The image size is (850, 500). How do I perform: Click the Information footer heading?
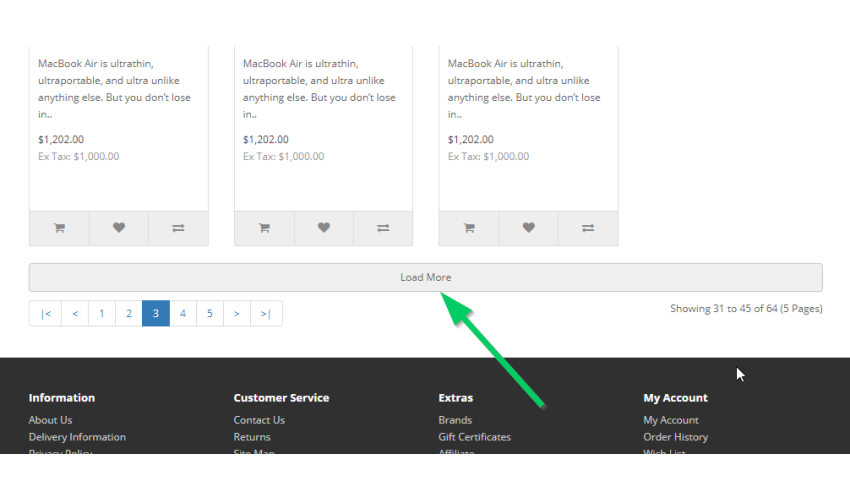pyautogui.click(x=62, y=398)
